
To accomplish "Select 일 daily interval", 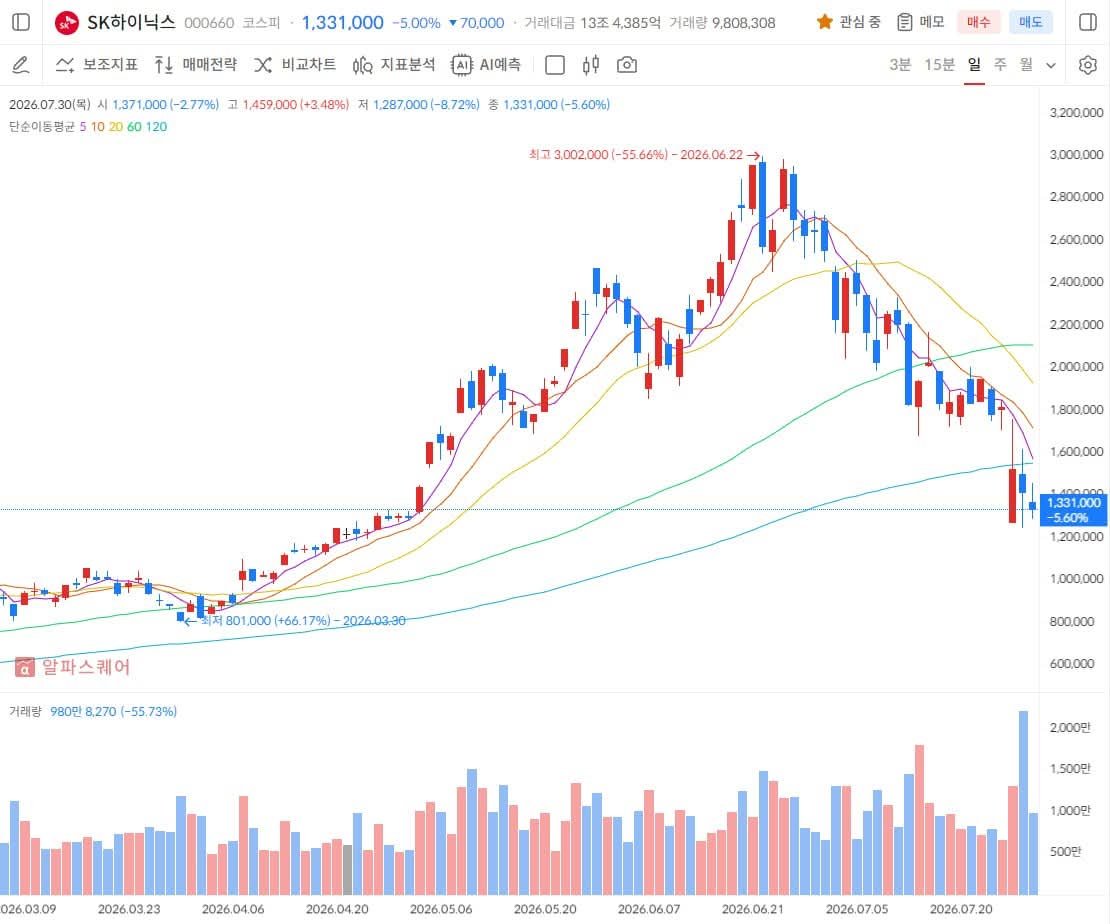I will [x=974, y=64].
